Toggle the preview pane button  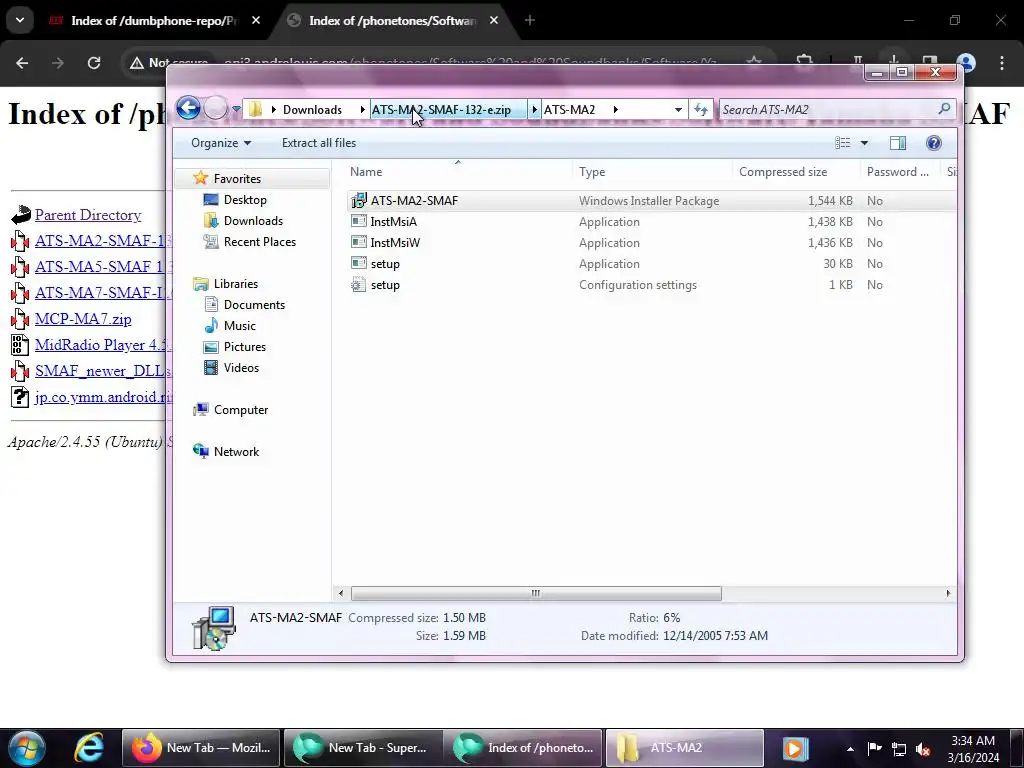coord(898,143)
